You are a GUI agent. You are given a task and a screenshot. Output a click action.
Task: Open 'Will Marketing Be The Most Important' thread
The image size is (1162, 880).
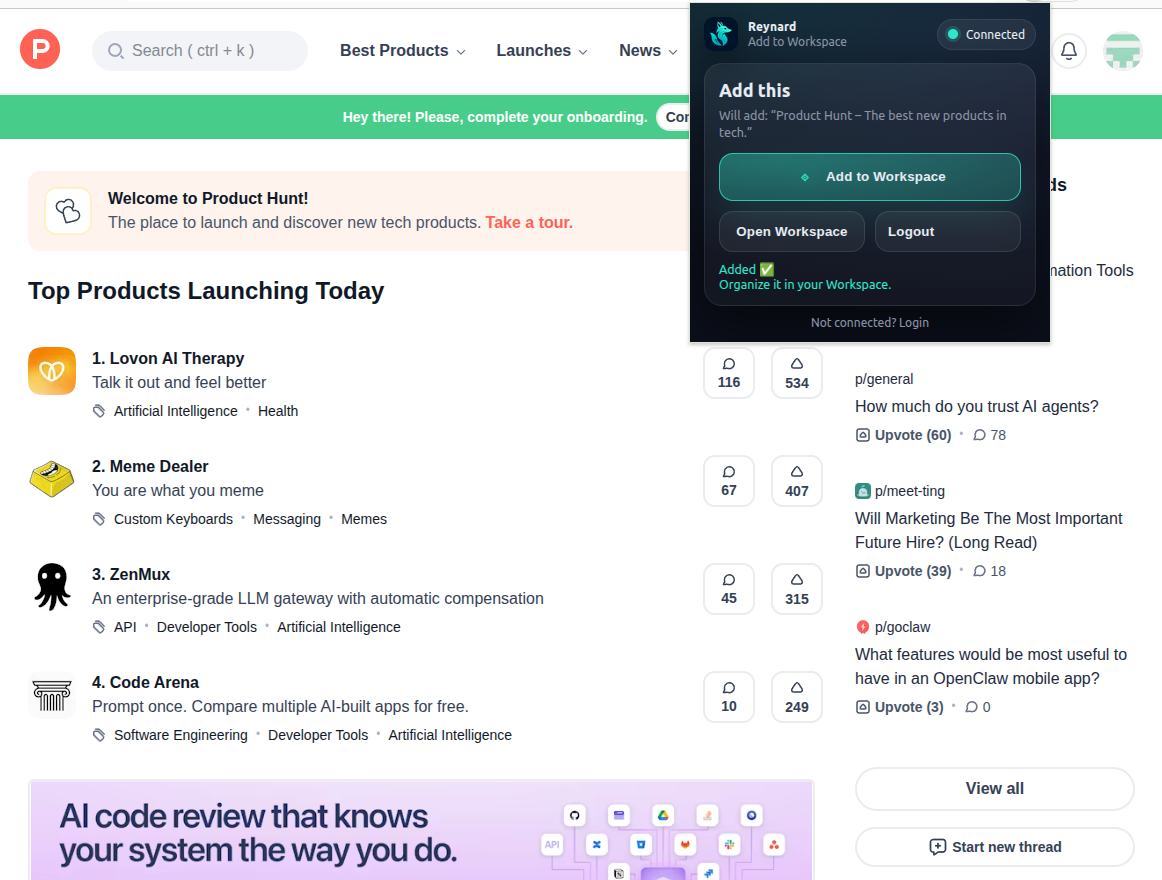[989, 530]
